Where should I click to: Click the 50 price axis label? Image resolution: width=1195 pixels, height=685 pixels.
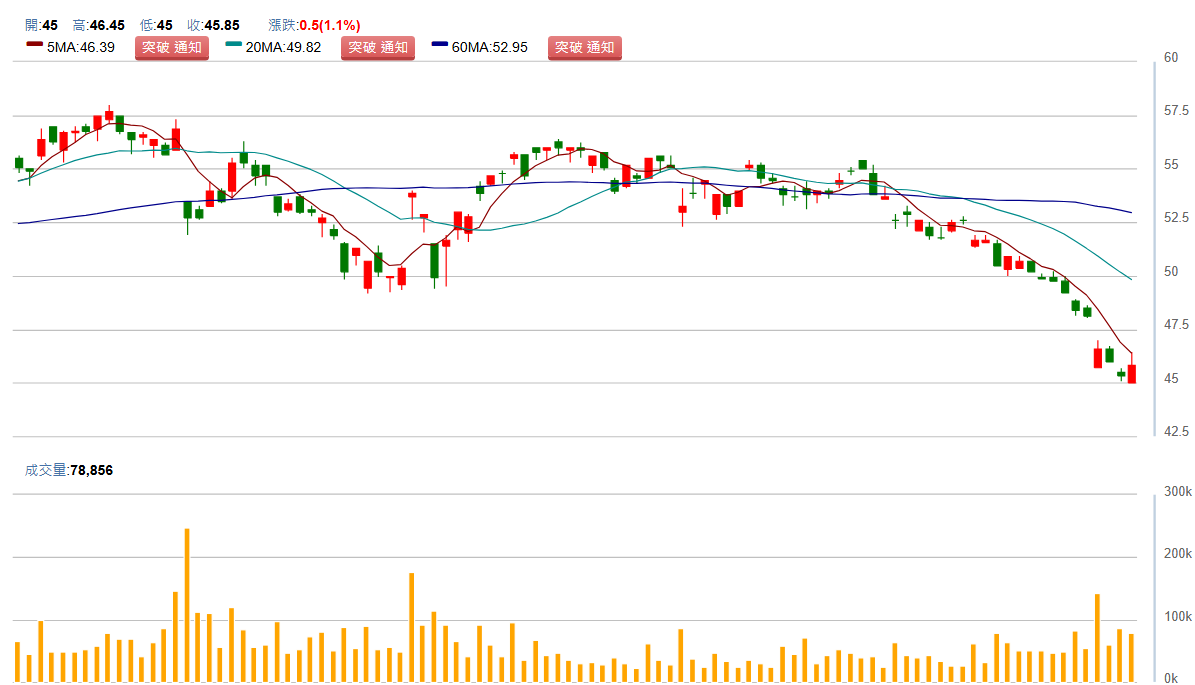tap(1171, 271)
